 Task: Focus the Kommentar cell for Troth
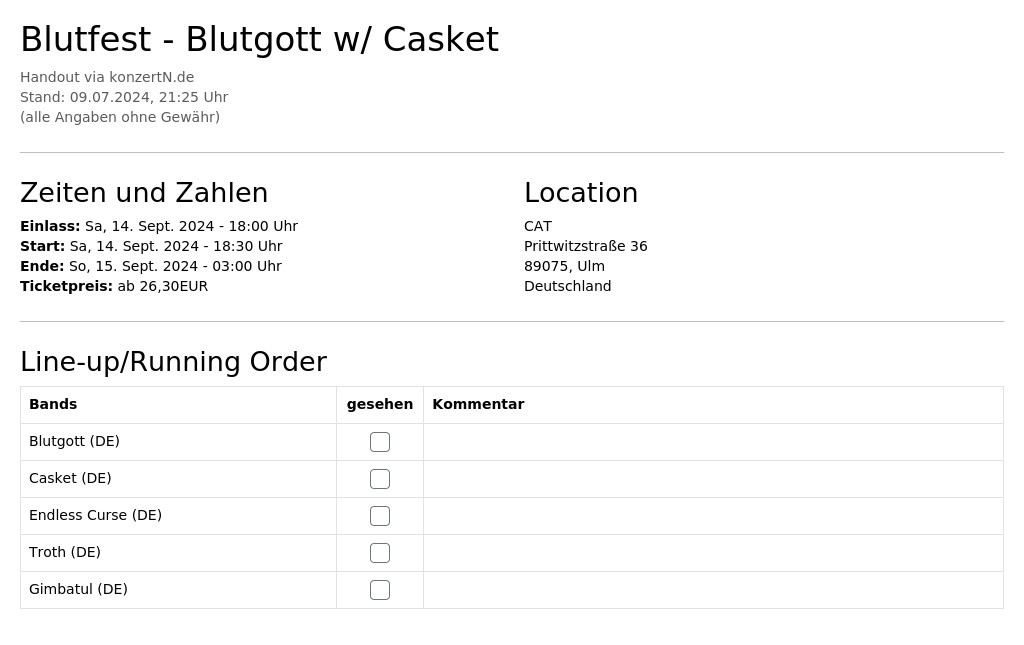click(713, 553)
